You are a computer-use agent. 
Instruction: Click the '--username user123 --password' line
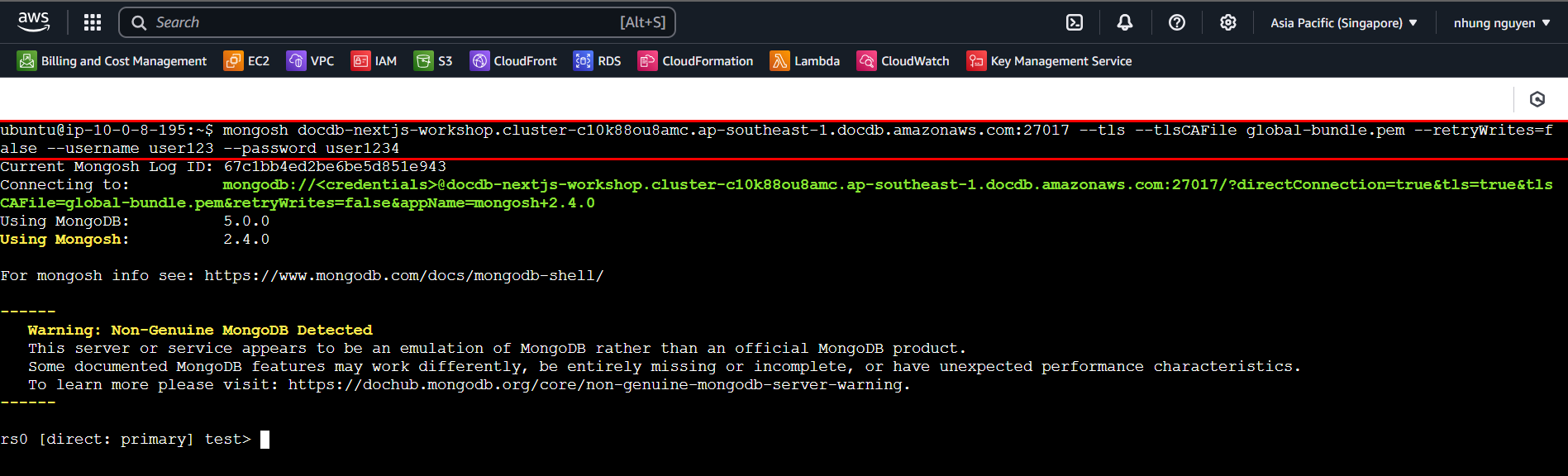coord(200,149)
